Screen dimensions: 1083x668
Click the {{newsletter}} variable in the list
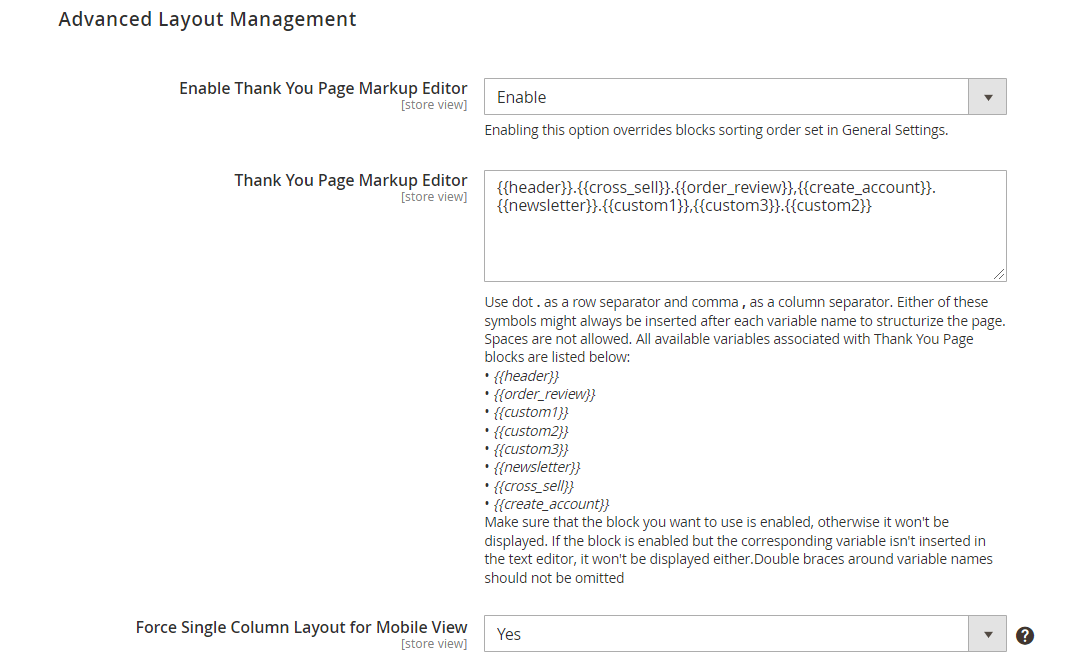(x=537, y=468)
